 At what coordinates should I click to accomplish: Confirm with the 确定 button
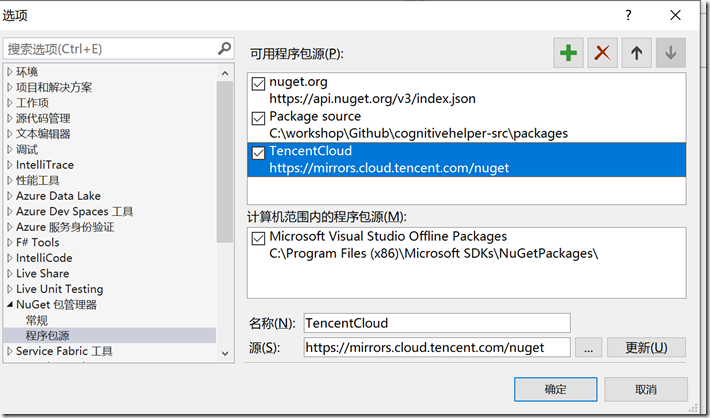[x=555, y=389]
